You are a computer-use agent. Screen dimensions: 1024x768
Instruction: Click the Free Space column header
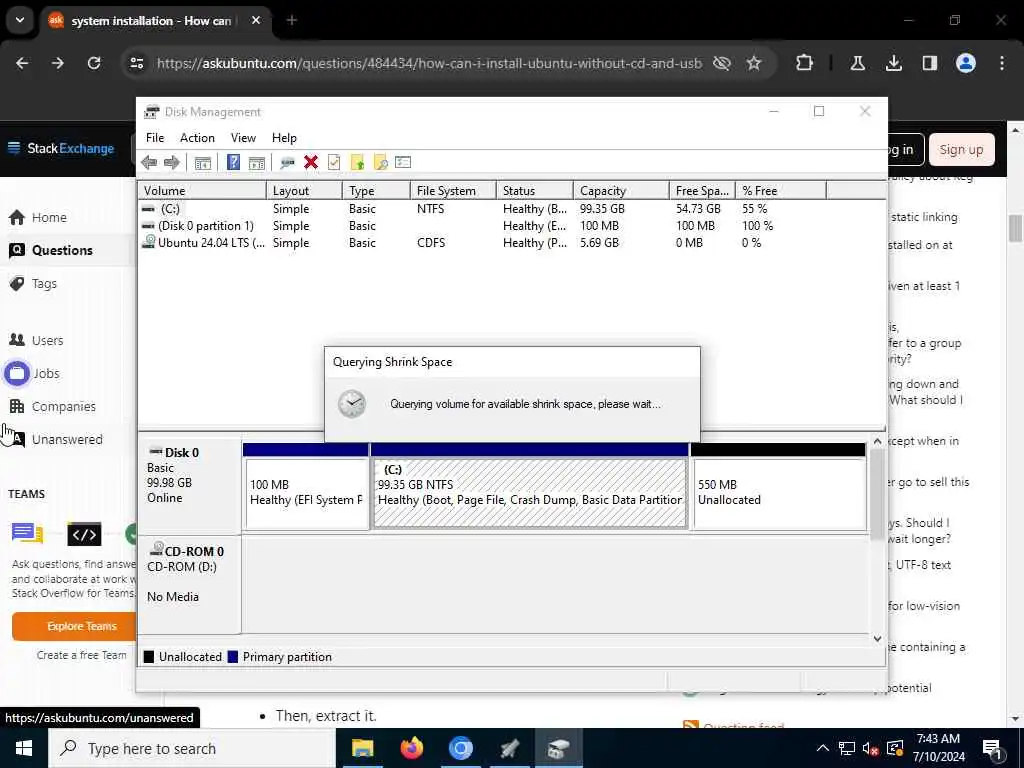pyautogui.click(x=702, y=191)
